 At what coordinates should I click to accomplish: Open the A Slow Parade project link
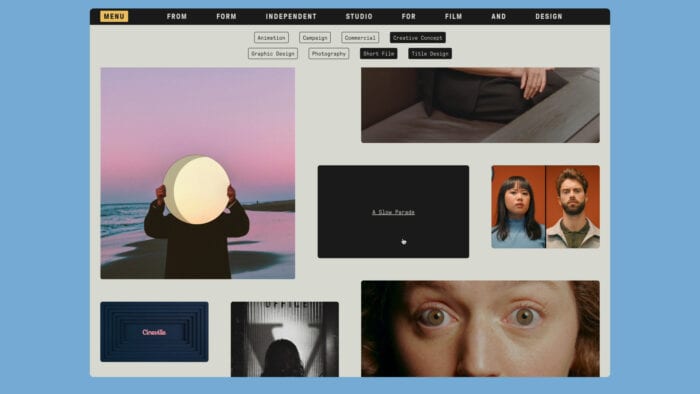pyautogui.click(x=393, y=212)
